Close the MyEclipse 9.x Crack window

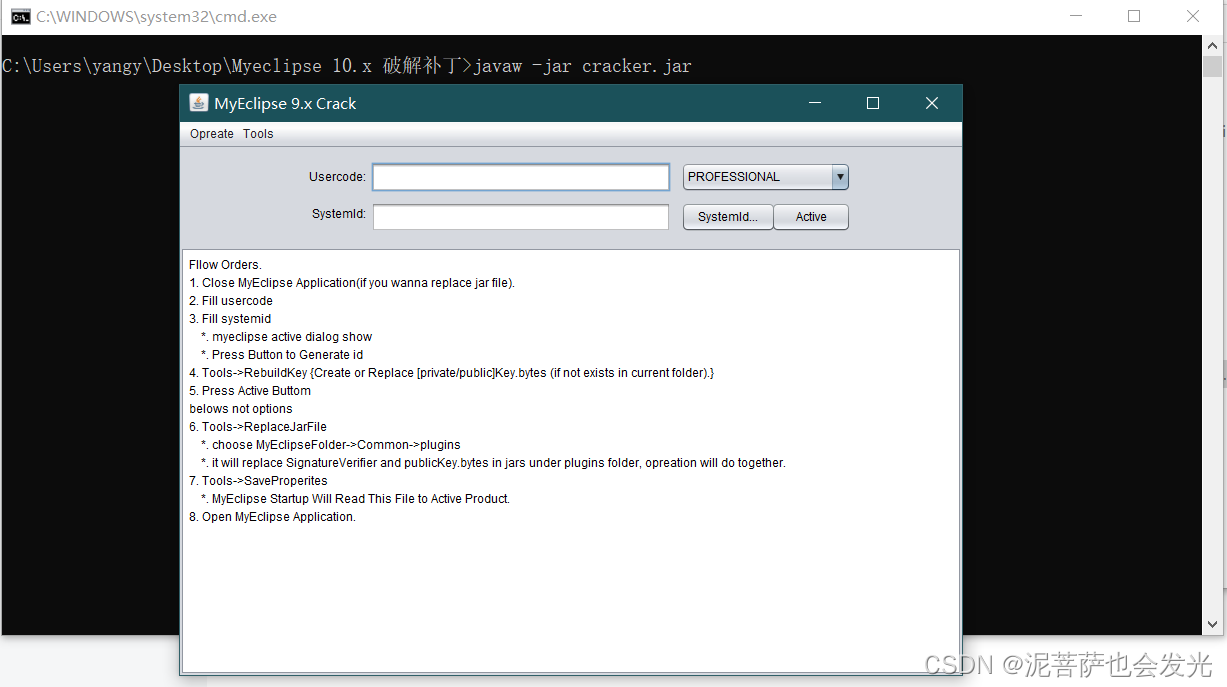[x=932, y=103]
